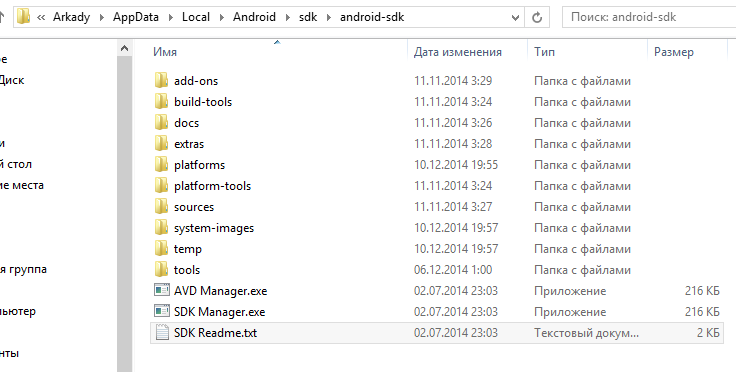The width and height of the screenshot is (736, 372).
Task: Select the docs folder name
Action: pos(186,123)
